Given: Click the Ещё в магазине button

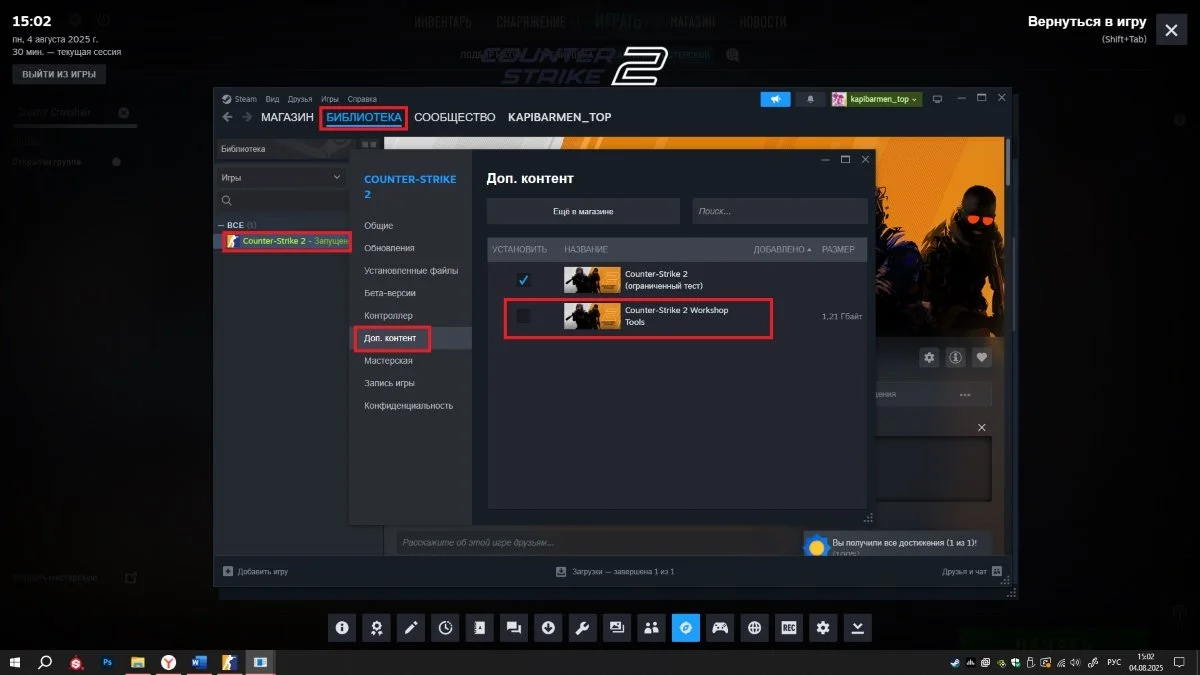Looking at the screenshot, I should [x=583, y=211].
